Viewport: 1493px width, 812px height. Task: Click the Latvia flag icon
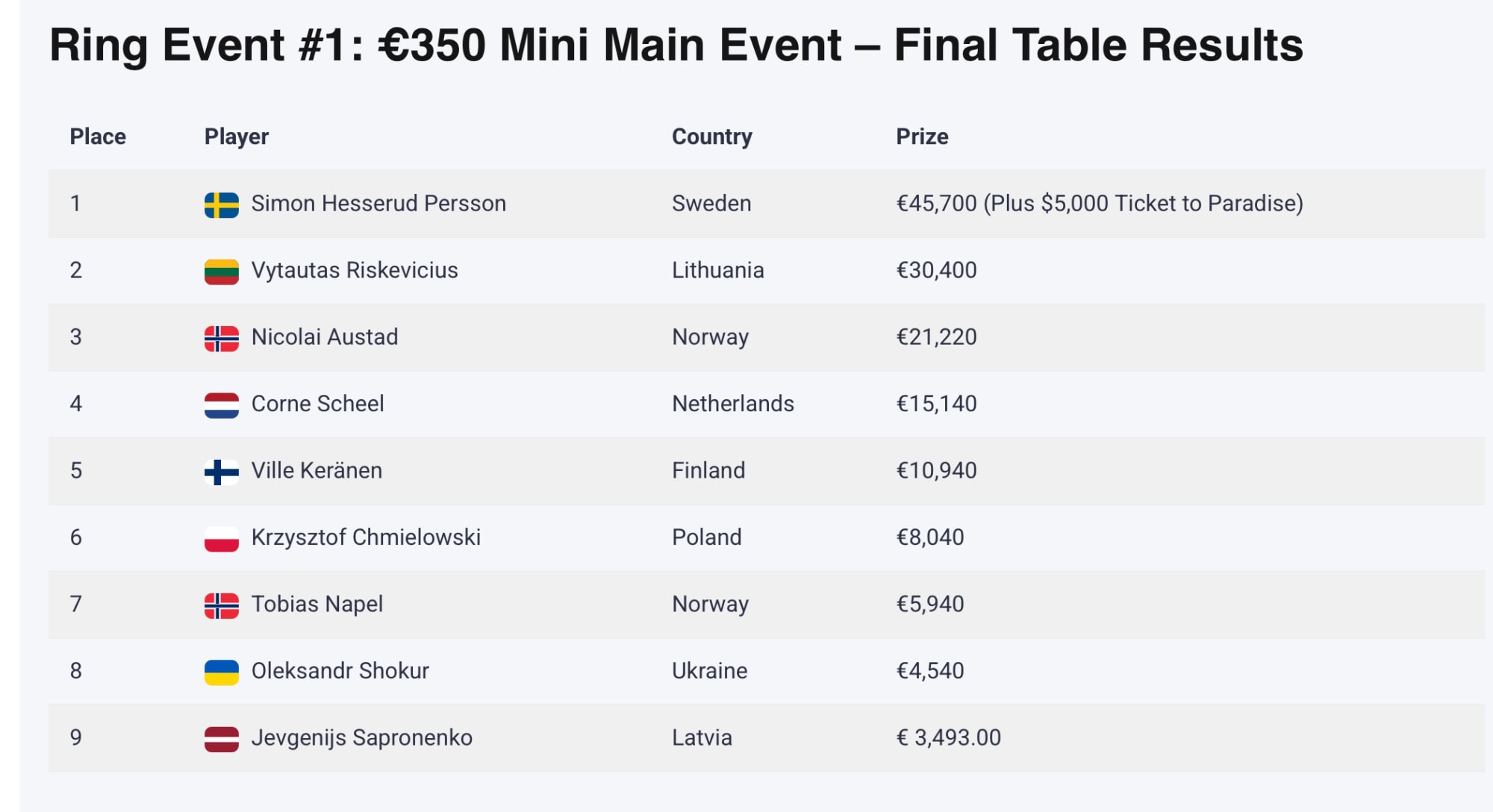222,740
